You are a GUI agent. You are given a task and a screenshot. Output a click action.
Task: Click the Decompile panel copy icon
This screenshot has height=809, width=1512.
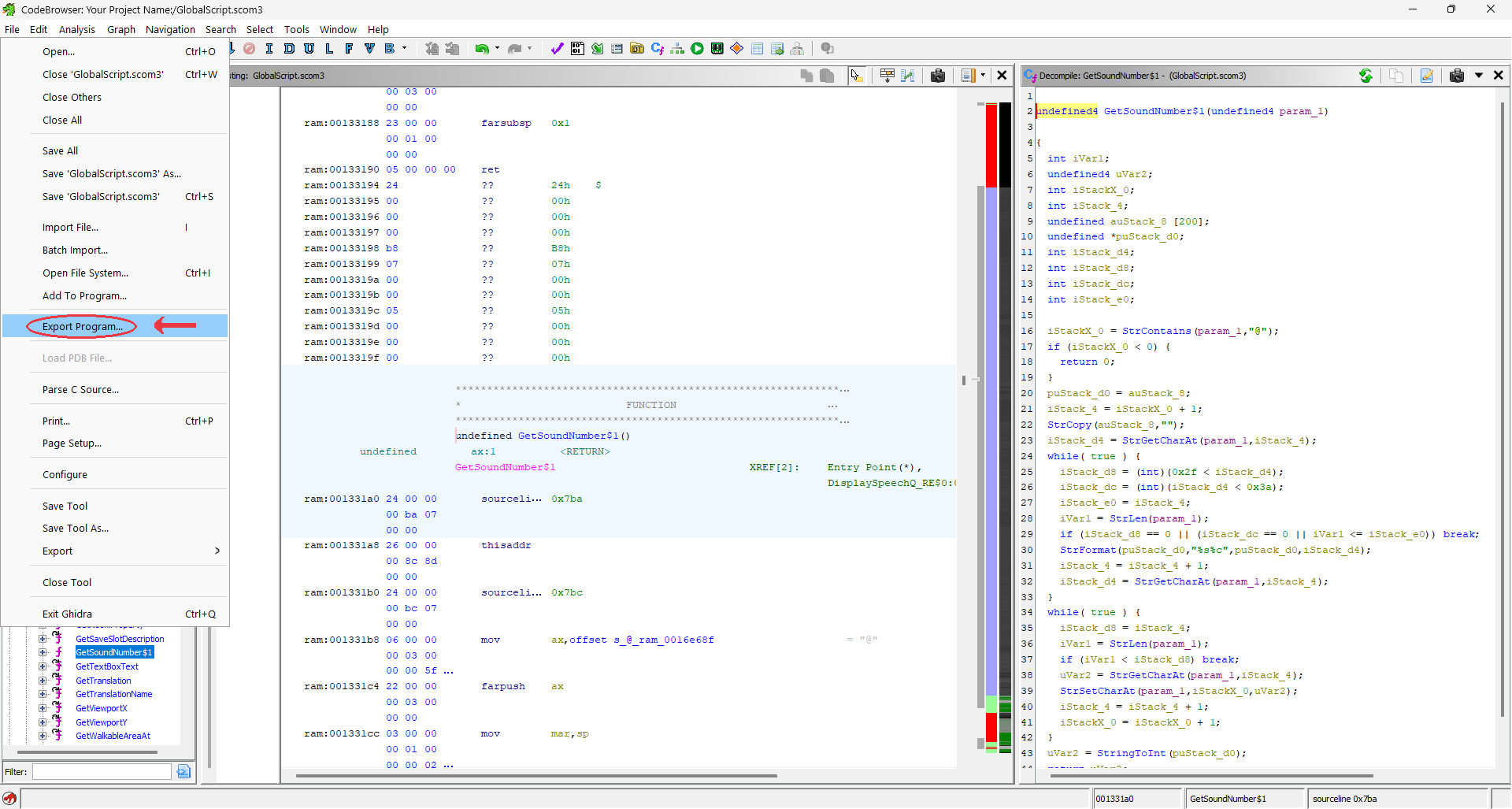(1396, 76)
